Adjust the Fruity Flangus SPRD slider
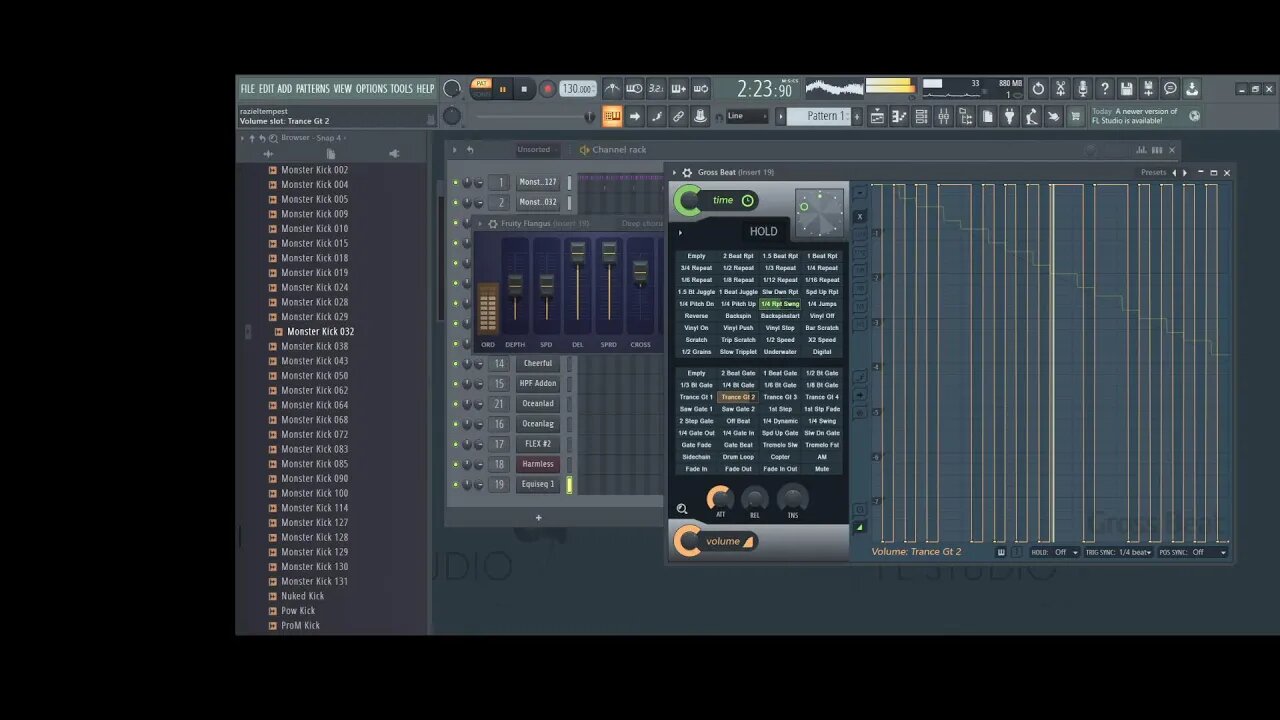 (609, 253)
